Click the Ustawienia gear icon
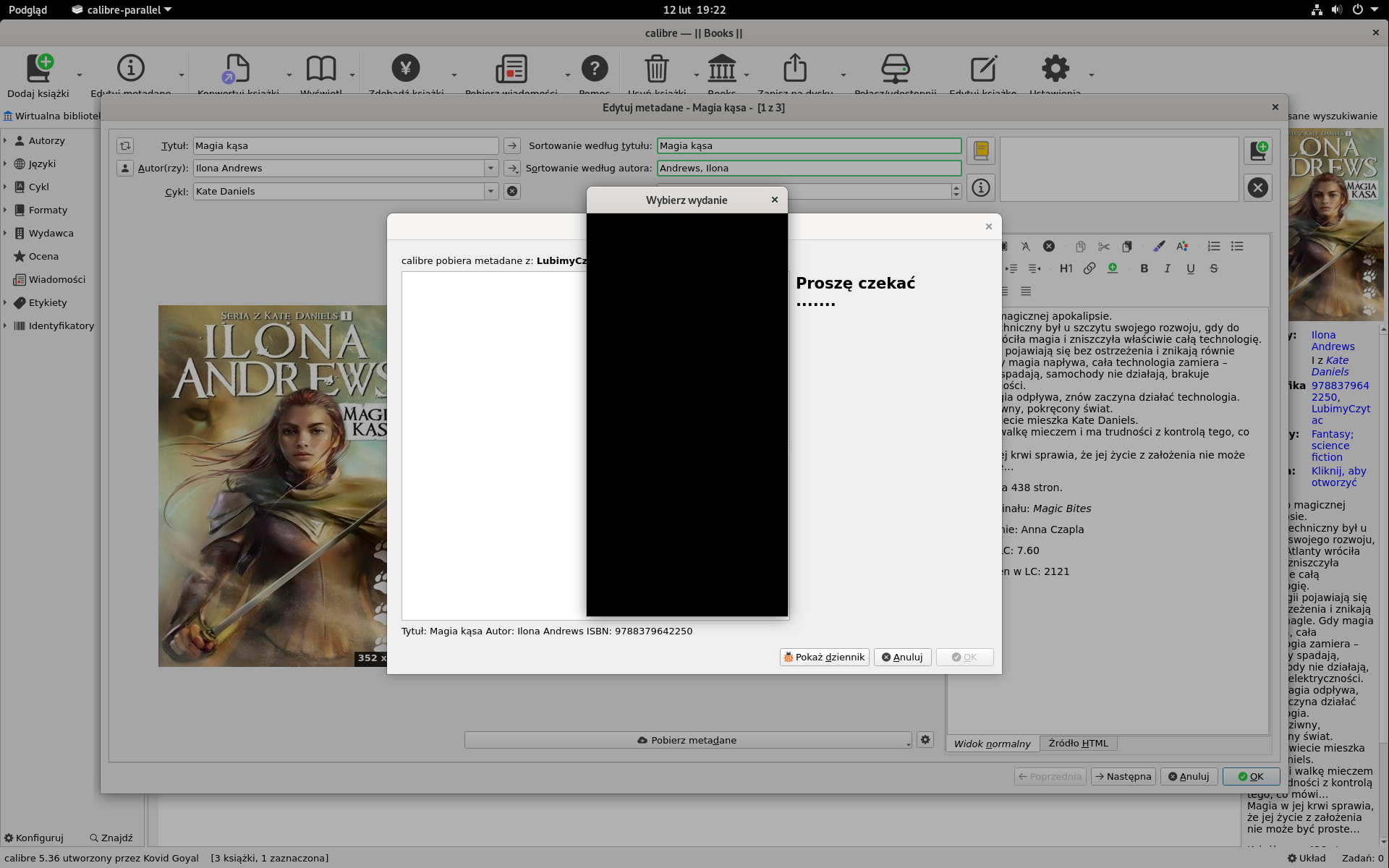Image resolution: width=1389 pixels, height=868 pixels. pos(1055,69)
